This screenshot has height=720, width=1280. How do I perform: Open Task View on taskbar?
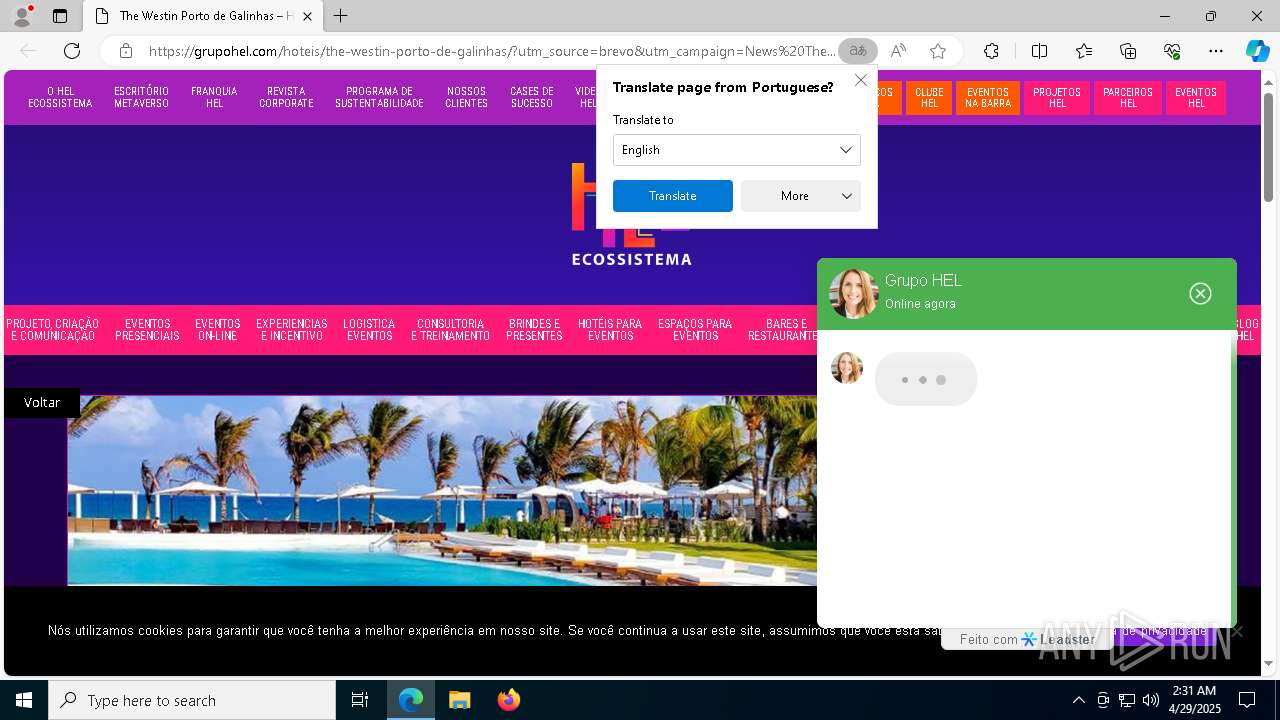coord(360,700)
